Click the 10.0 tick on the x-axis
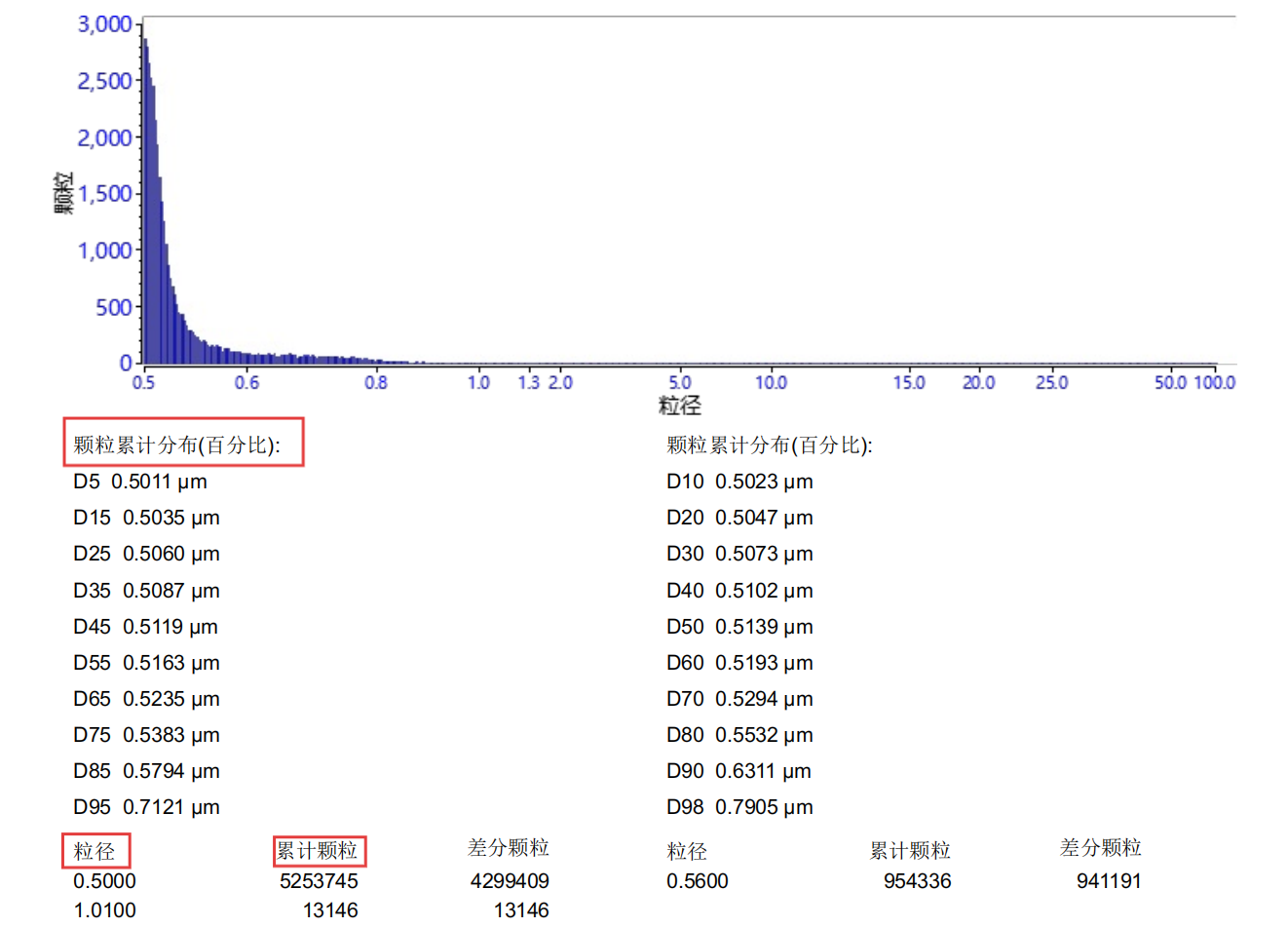Viewport: 1288px width, 928px height. pos(771,383)
